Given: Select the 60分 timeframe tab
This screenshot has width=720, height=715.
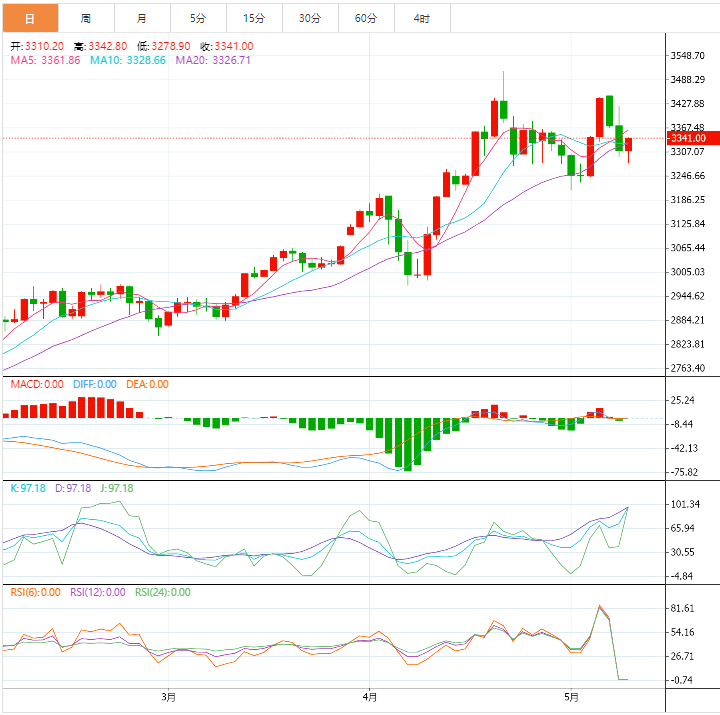Looking at the screenshot, I should 366,18.
